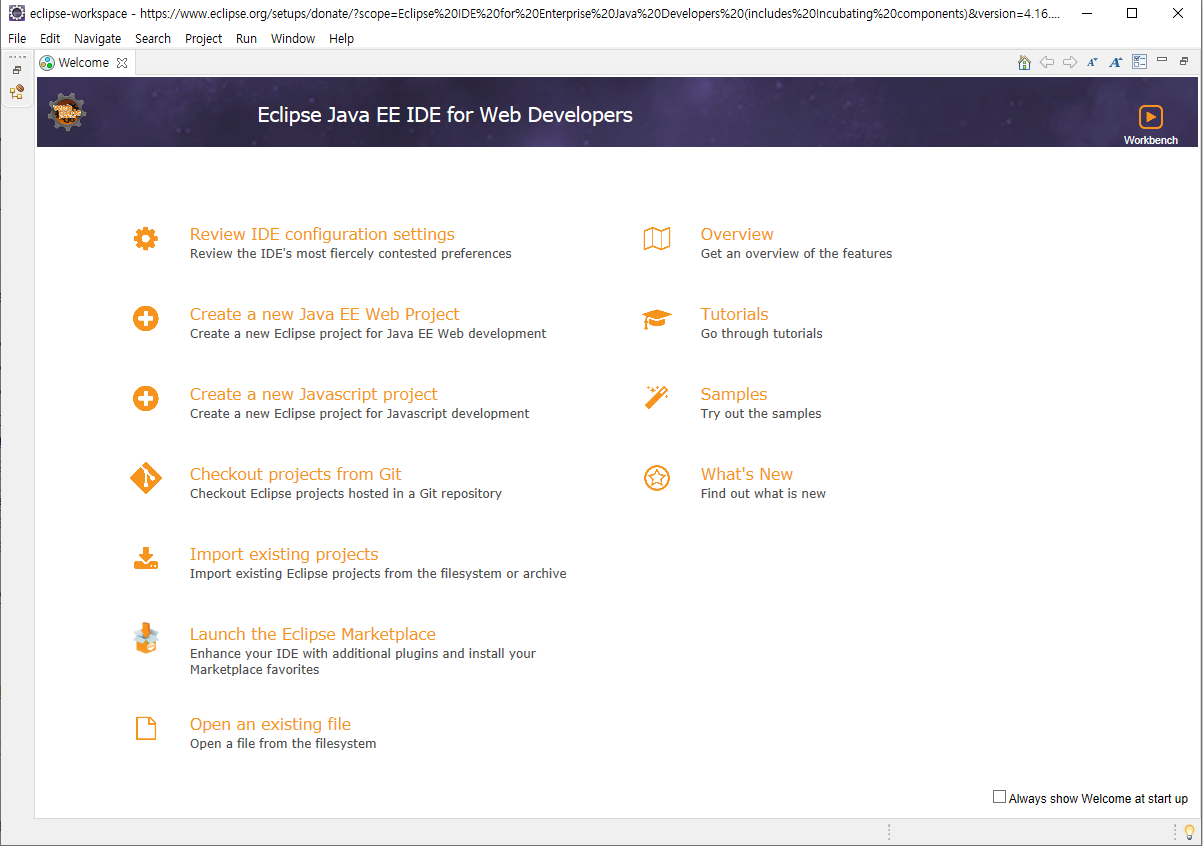Click text 'Checkout Eclipse projects hosted in a Git repository'

point(346,494)
